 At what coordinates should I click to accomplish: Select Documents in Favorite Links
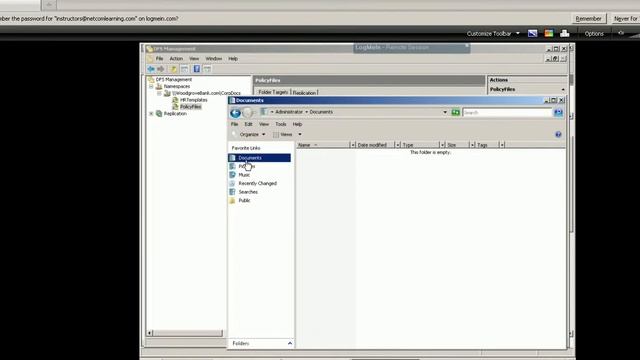point(259,158)
